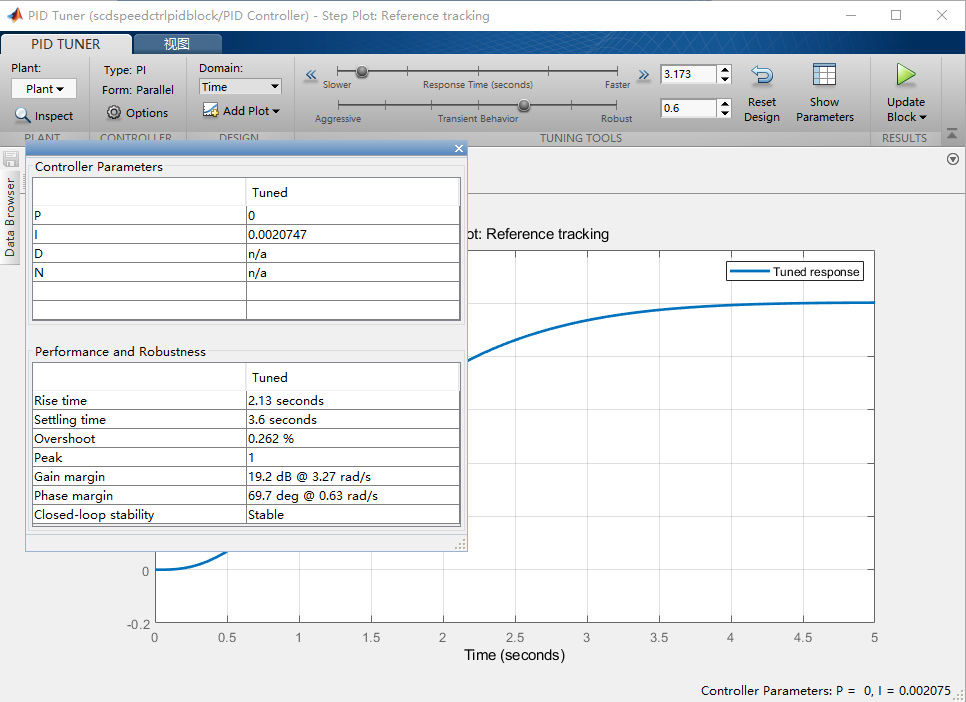The width and height of the screenshot is (966, 702).
Task: Click the double-chevron toward Slower
Action: [x=311, y=73]
